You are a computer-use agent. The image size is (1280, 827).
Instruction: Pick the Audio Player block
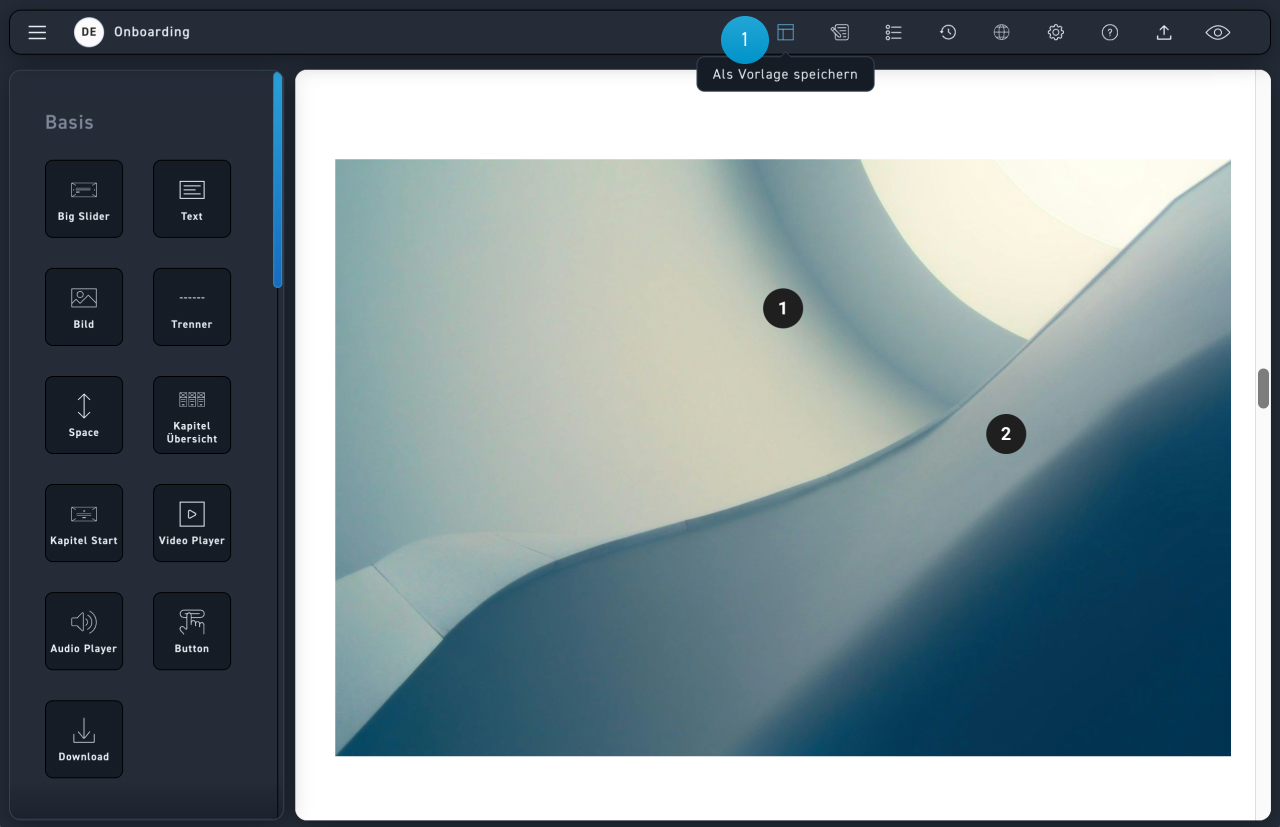click(x=84, y=631)
